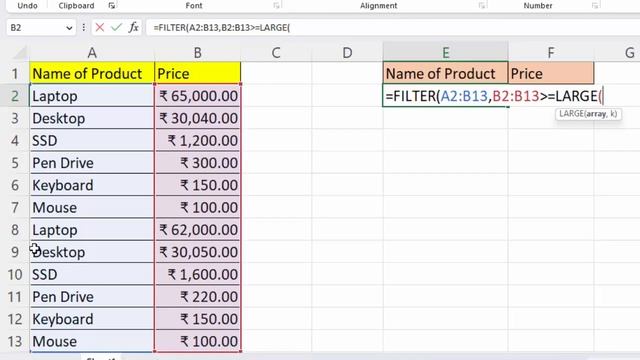This screenshot has width=640, height=360.
Task: Select column B header
Action: click(x=198, y=53)
